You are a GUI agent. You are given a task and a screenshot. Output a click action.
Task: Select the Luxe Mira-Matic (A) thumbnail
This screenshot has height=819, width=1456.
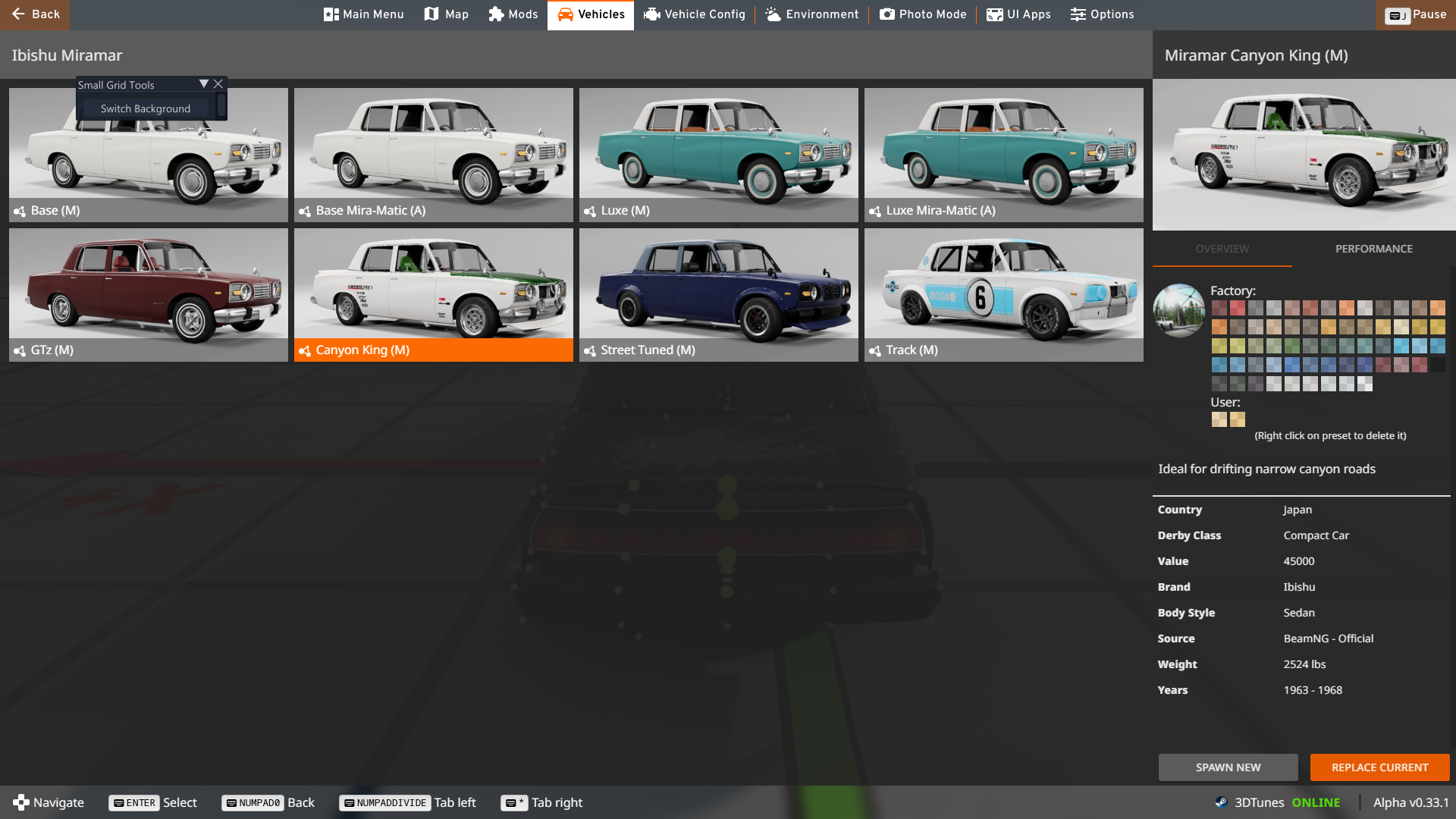1004,155
